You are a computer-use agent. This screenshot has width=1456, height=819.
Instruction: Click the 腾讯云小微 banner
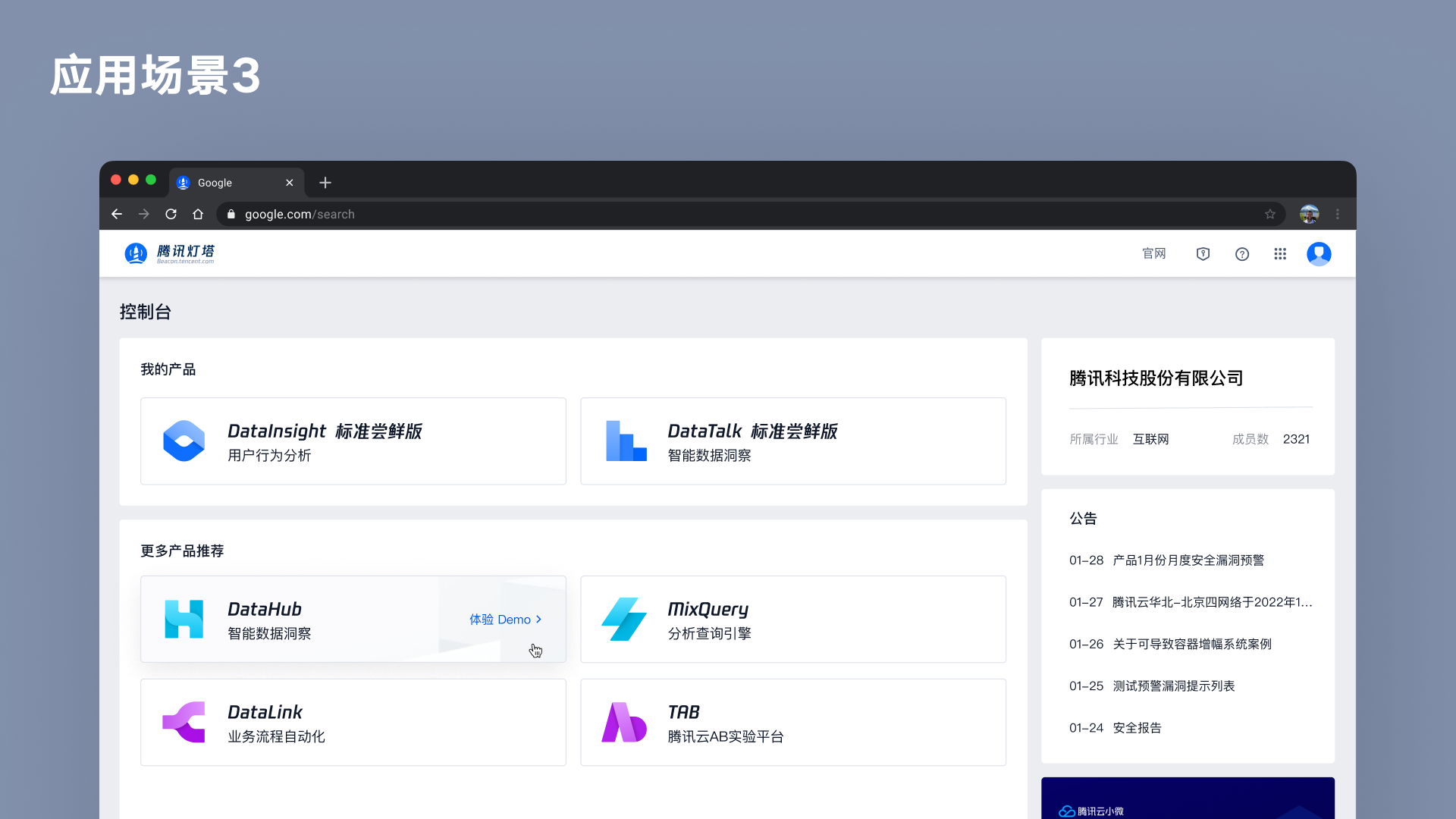pyautogui.click(x=1188, y=799)
